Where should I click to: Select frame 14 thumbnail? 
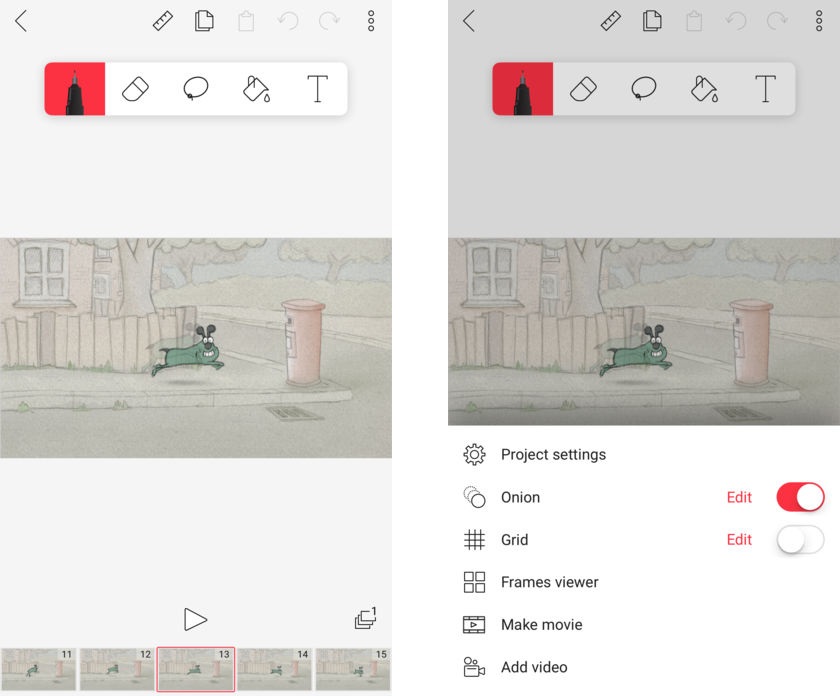click(x=274, y=669)
